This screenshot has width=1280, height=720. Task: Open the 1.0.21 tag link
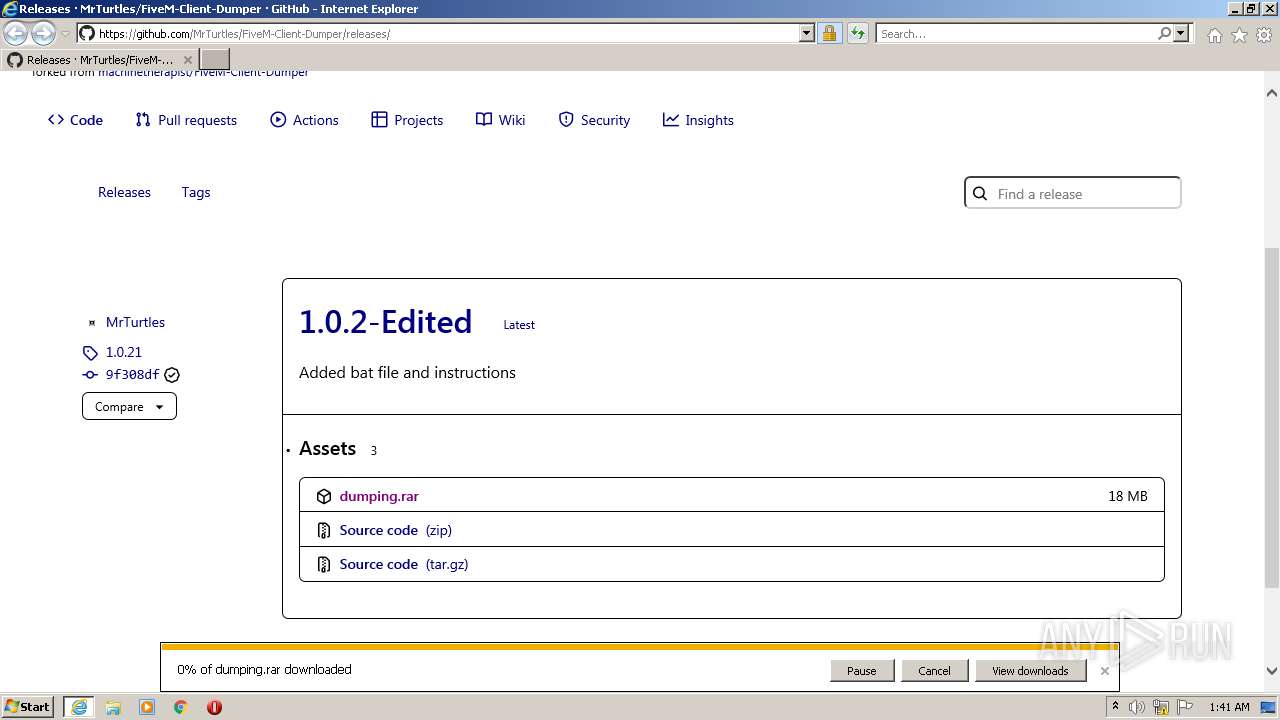[x=124, y=352]
